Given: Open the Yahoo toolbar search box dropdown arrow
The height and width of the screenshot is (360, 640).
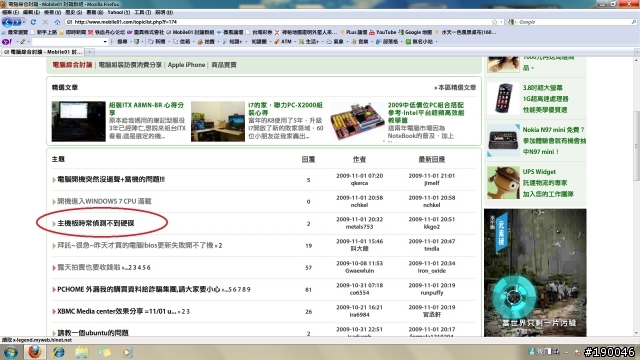Looking at the screenshot, I should pos(105,42).
